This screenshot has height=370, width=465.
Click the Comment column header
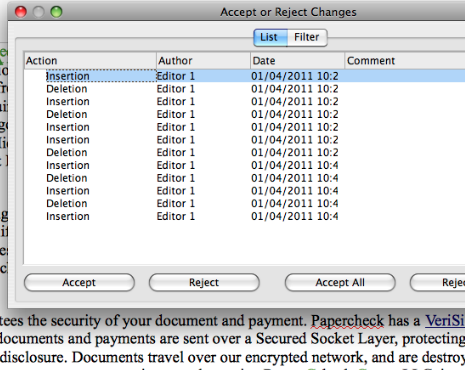tap(405, 61)
